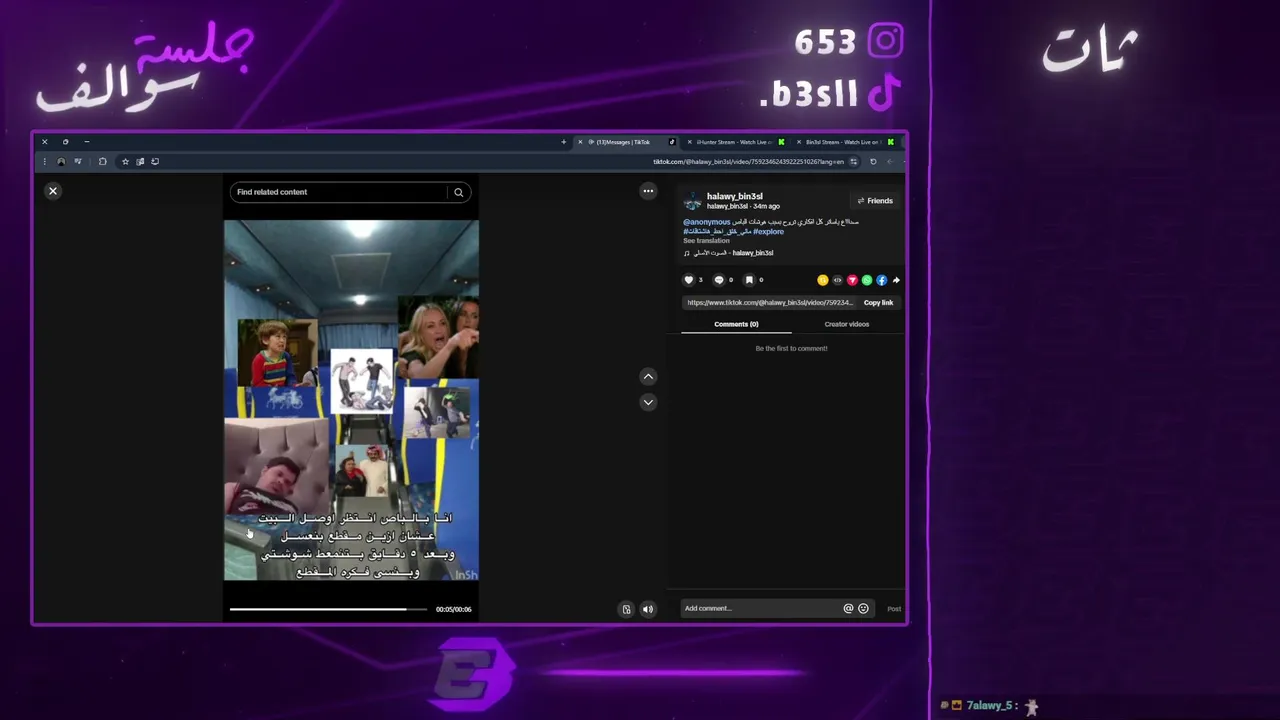Image resolution: width=1280 pixels, height=720 pixels.
Task: Click the yellow repost icon
Action: coord(823,280)
